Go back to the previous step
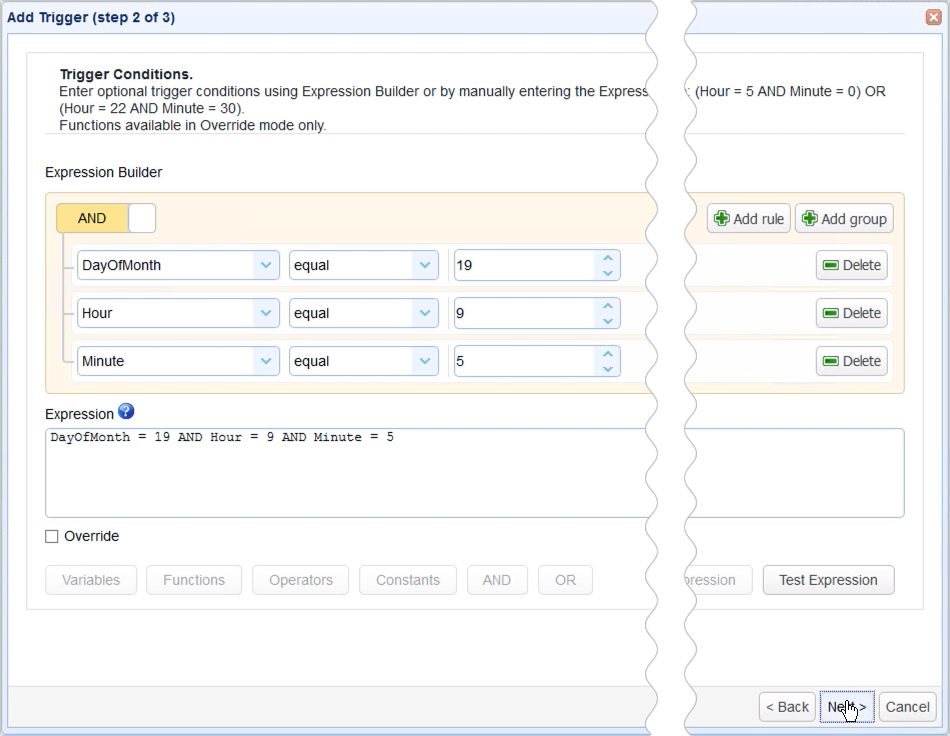 coord(787,707)
